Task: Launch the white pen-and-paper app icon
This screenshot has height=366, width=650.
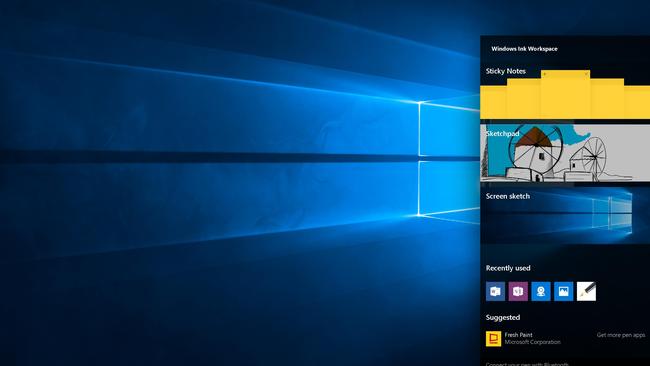Action: click(x=587, y=291)
